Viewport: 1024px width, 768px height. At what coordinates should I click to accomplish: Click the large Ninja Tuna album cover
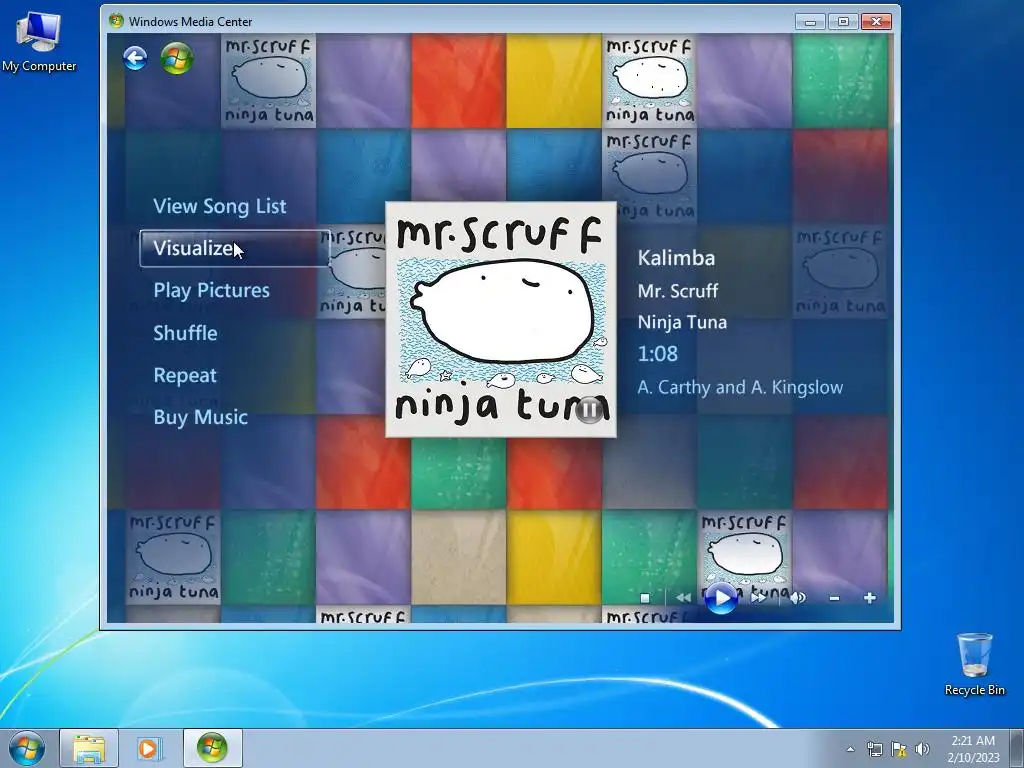tap(501, 319)
